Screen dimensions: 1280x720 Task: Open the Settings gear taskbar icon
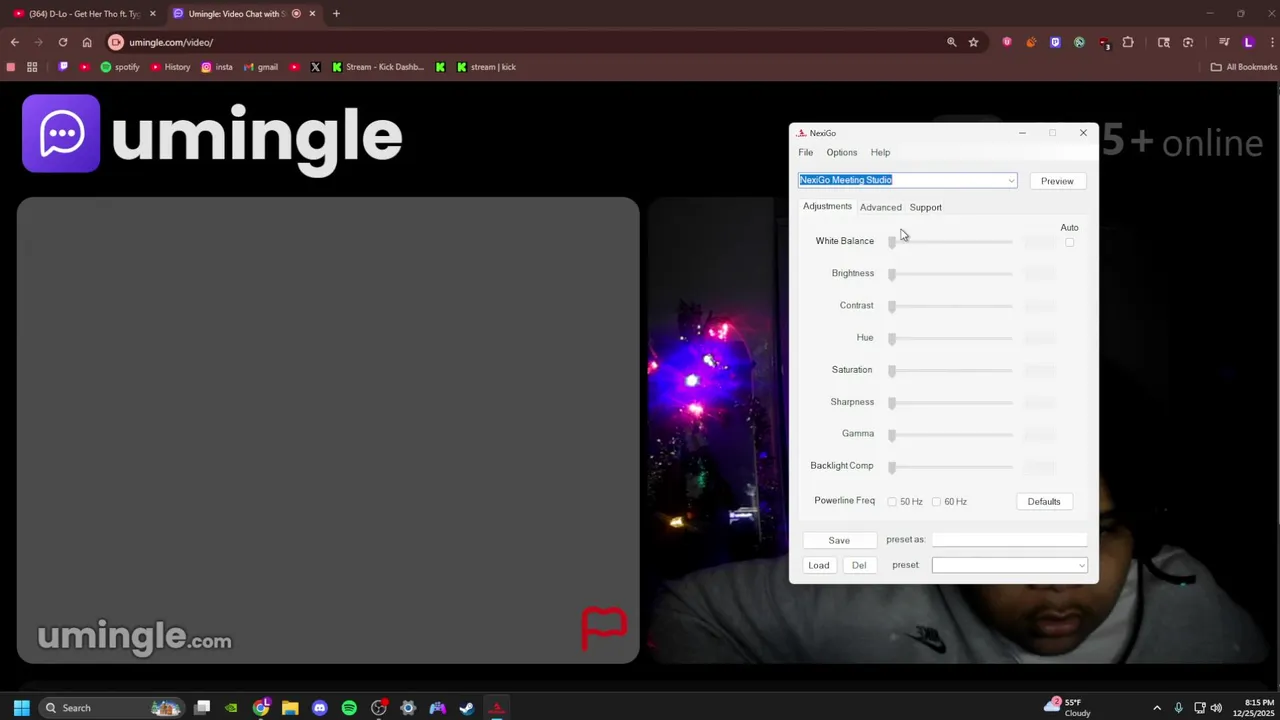pos(407,708)
